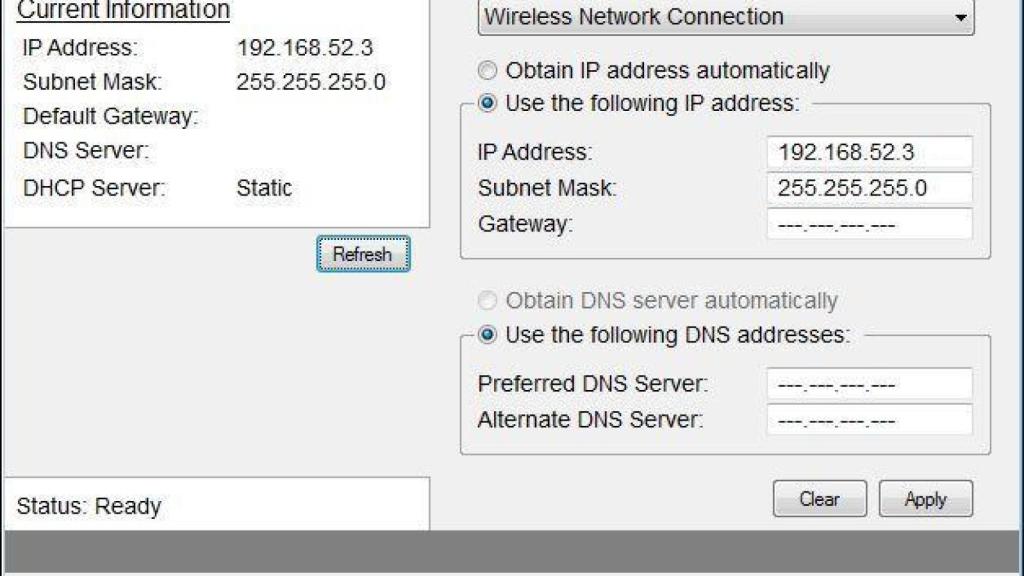The width and height of the screenshot is (1024, 576).
Task: Select Use the following IP address
Action: pyautogui.click(x=488, y=103)
